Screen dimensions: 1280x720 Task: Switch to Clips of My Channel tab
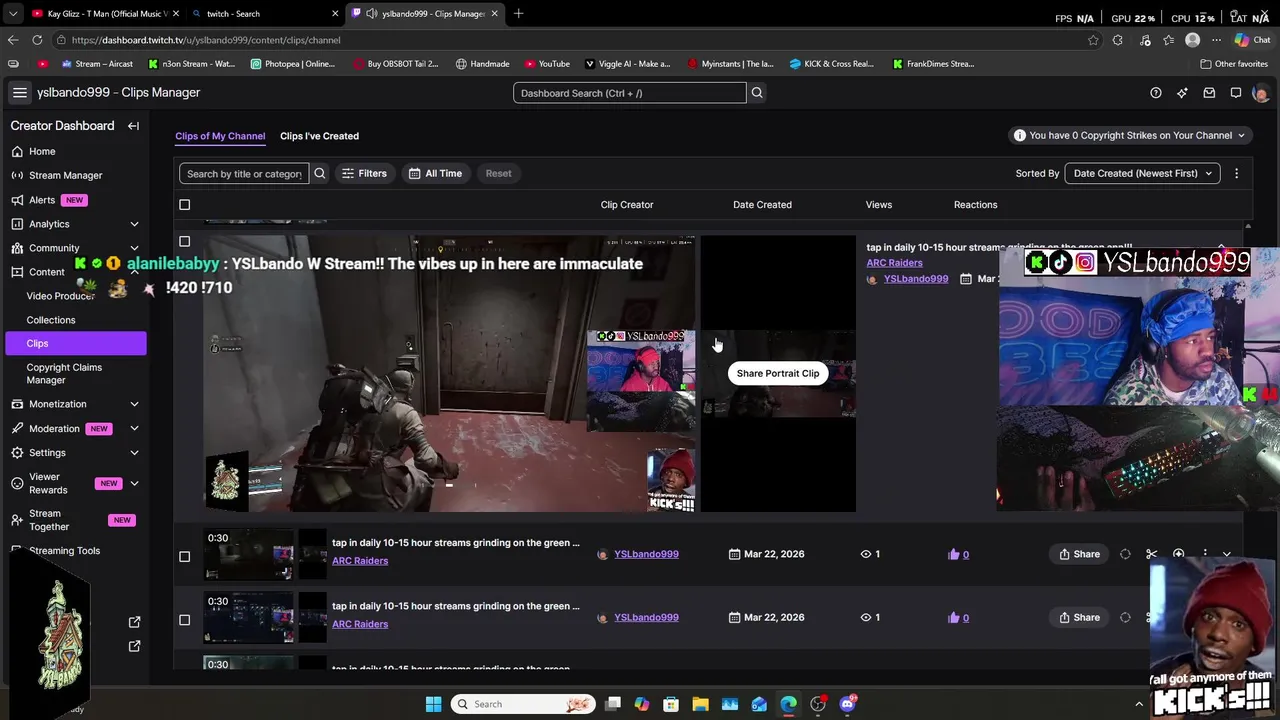[x=220, y=136]
